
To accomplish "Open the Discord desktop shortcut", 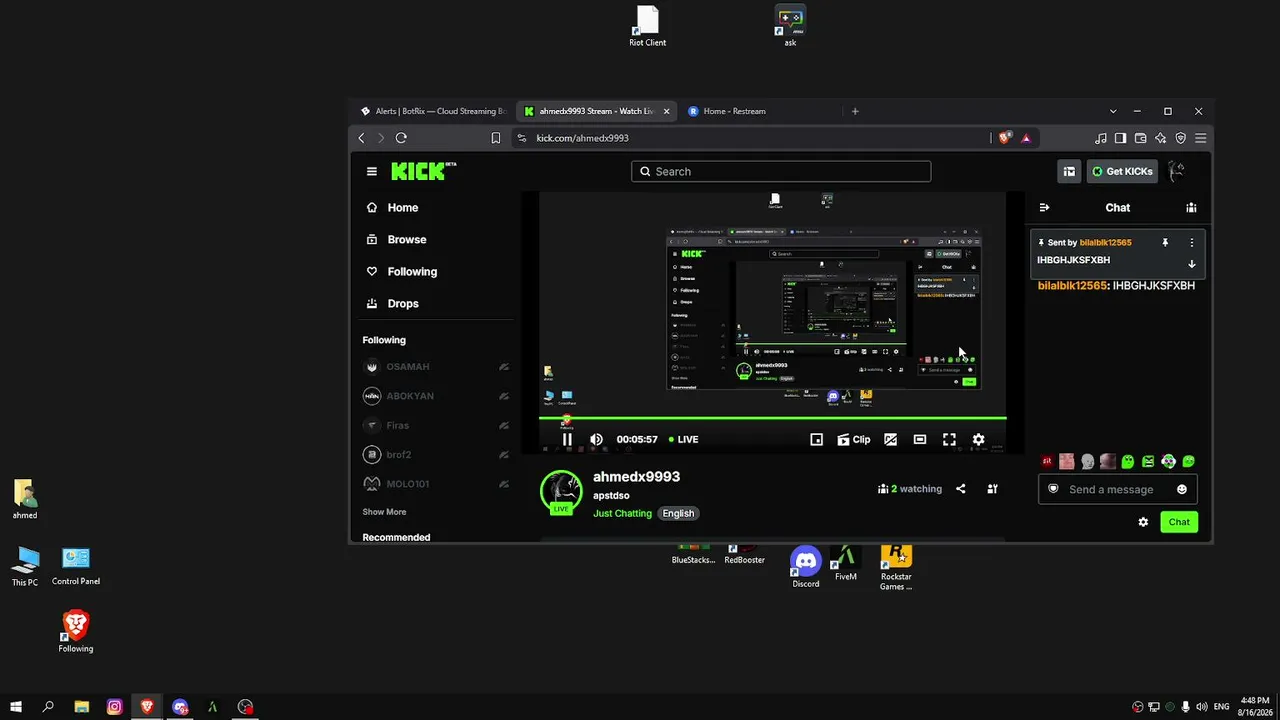I will point(806,567).
